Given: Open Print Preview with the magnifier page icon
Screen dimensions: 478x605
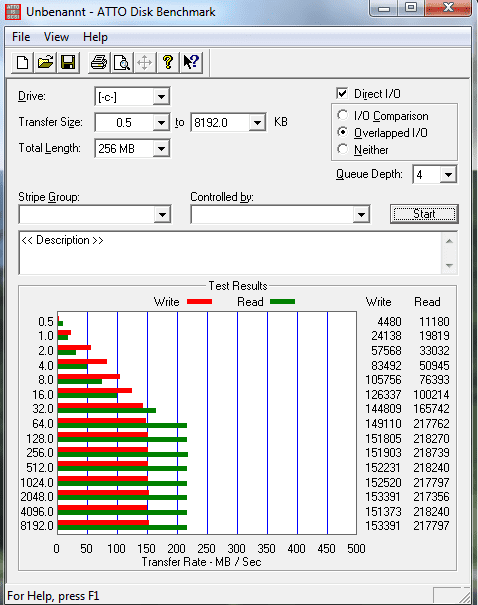Looking at the screenshot, I should coord(122,62).
